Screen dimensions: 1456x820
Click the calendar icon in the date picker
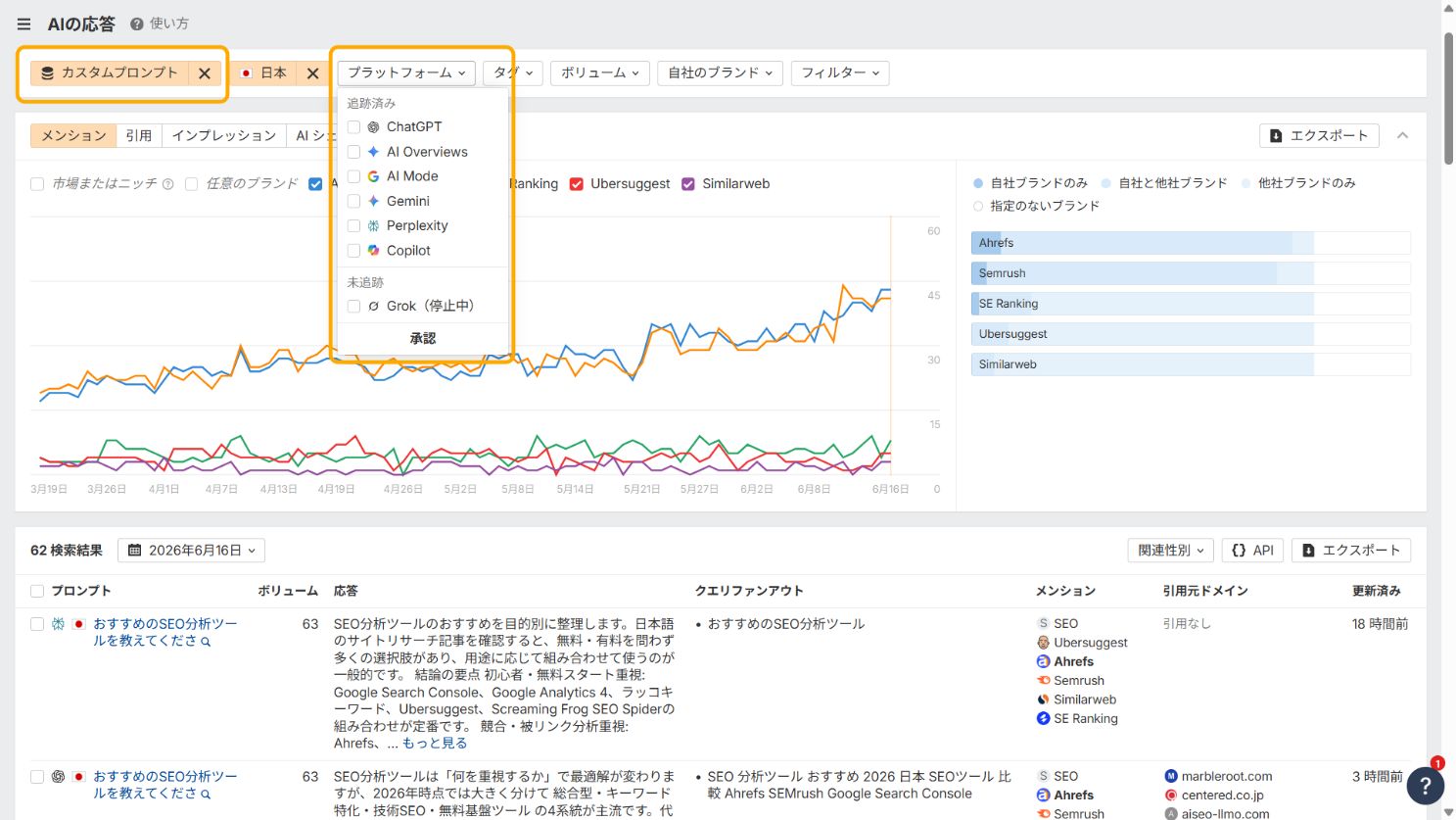pos(135,551)
